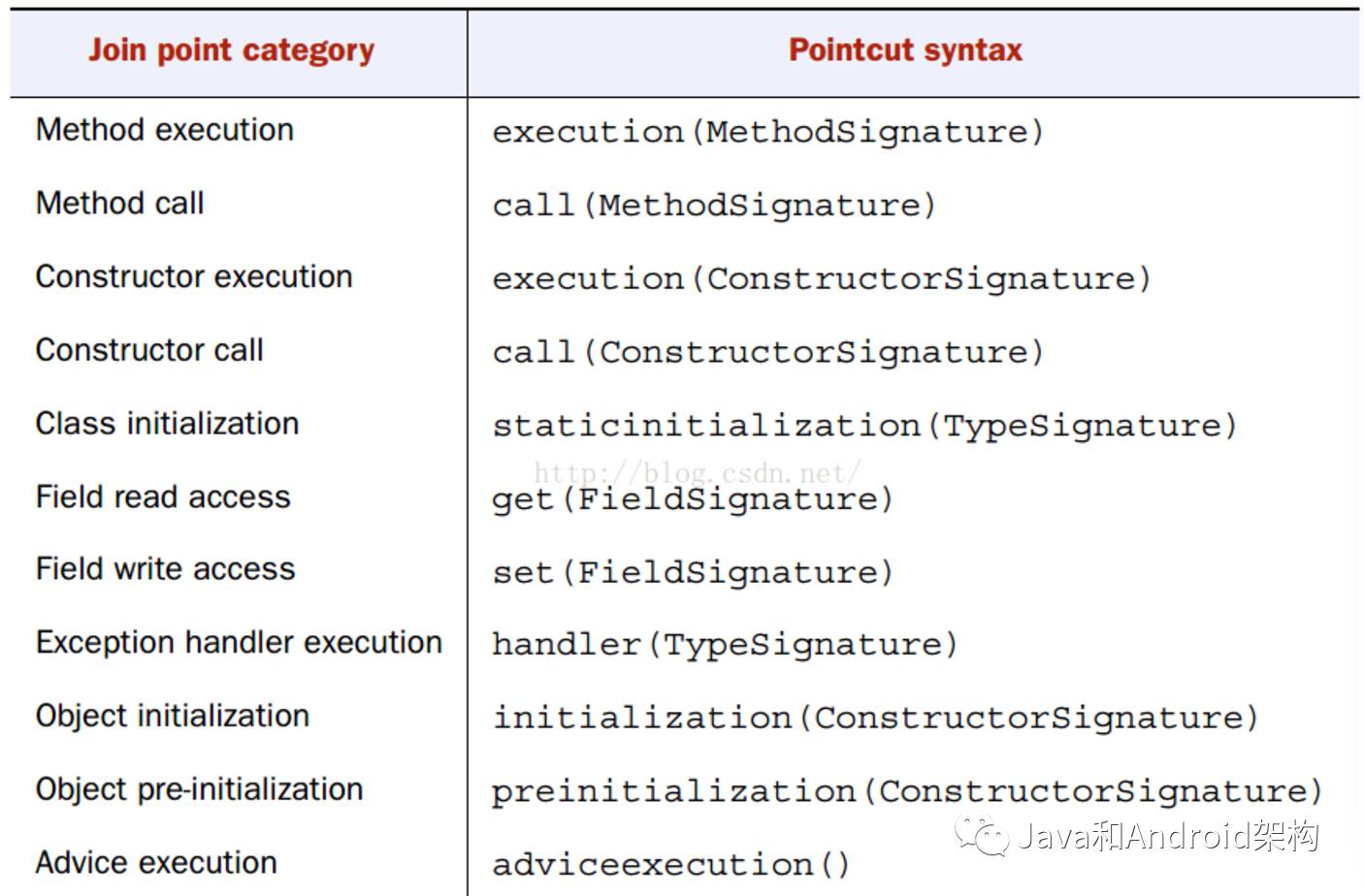Click the "handler(TypeSignature)" syntax text
The height and width of the screenshot is (896, 1364).
(x=725, y=645)
